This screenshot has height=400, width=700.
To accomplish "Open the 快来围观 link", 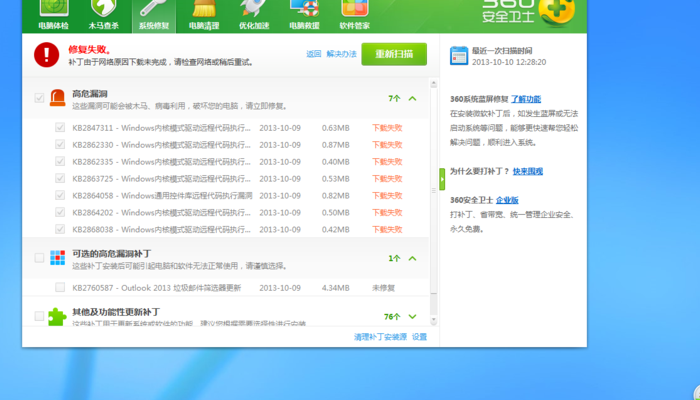I will pos(528,171).
